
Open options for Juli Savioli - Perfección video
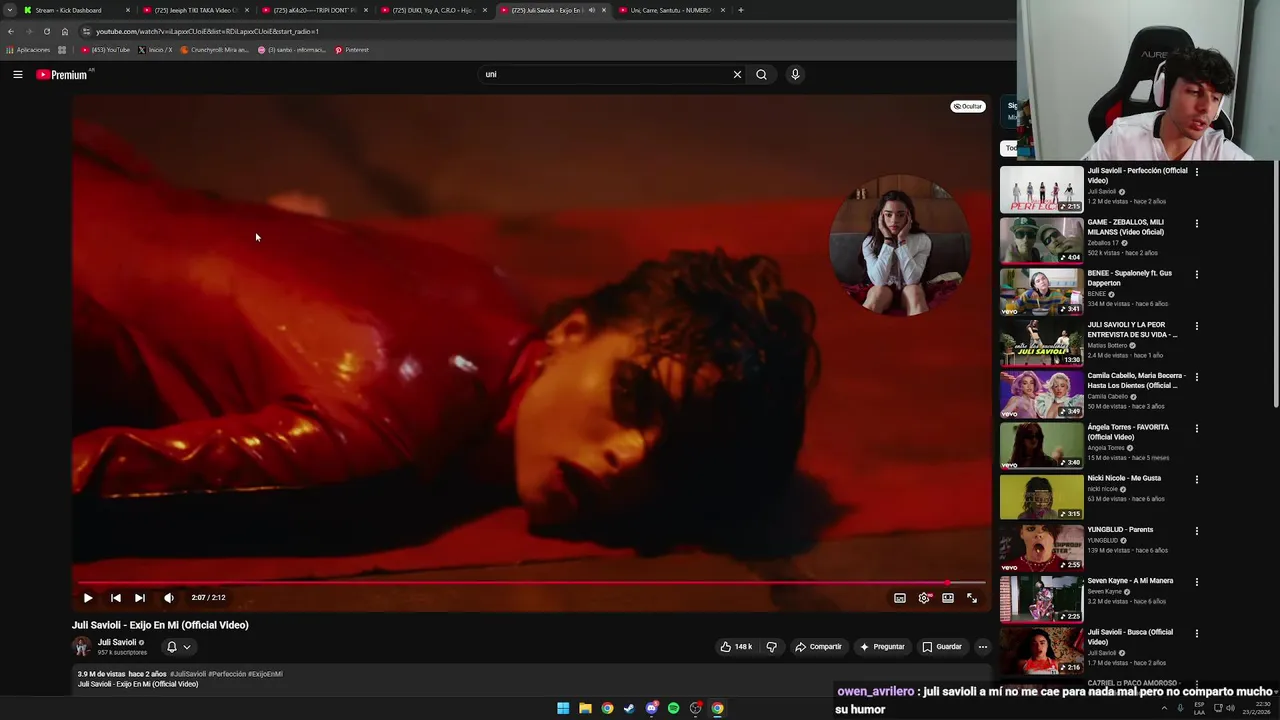point(1196,172)
